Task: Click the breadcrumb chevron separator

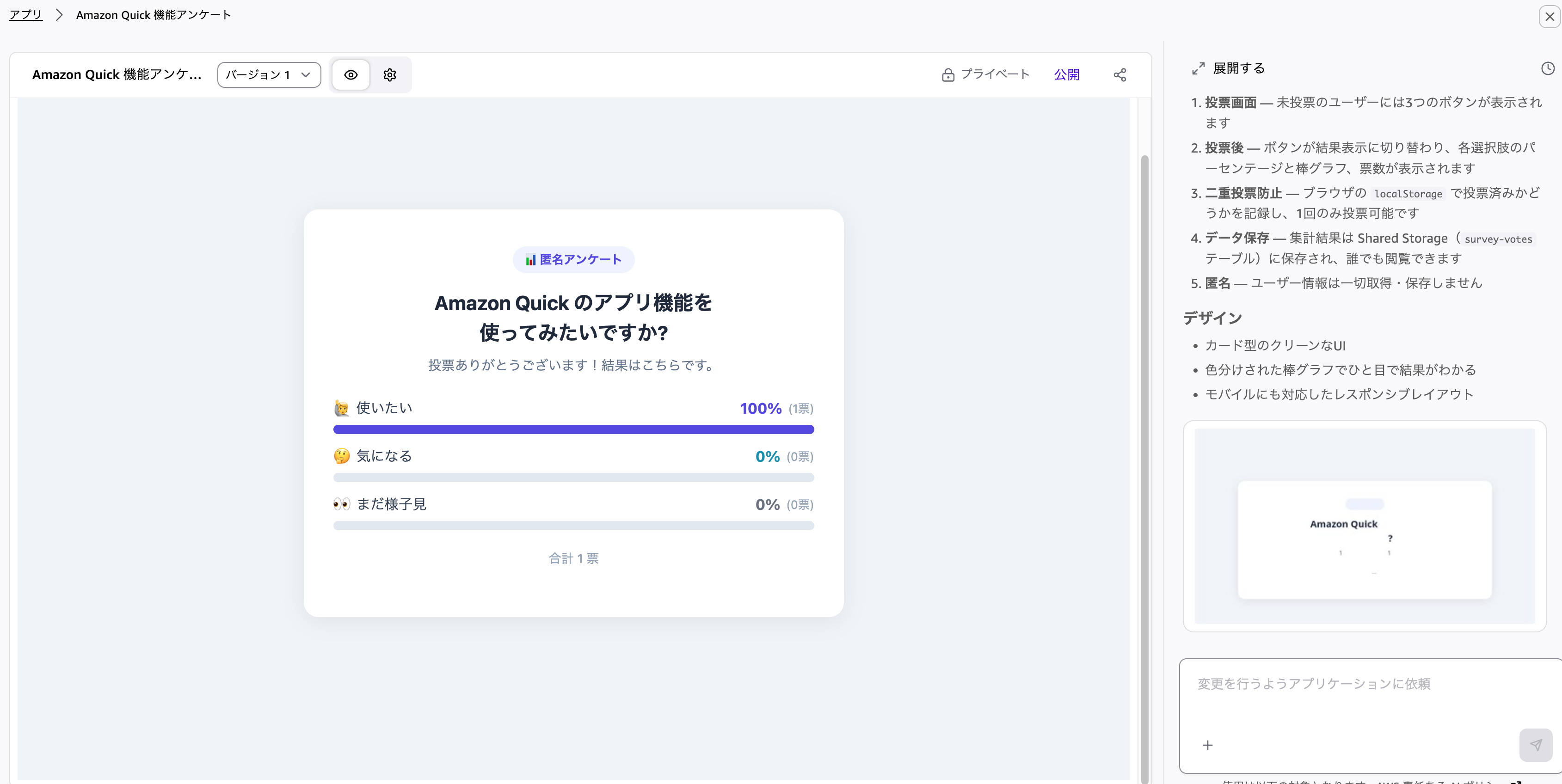Action: click(59, 14)
